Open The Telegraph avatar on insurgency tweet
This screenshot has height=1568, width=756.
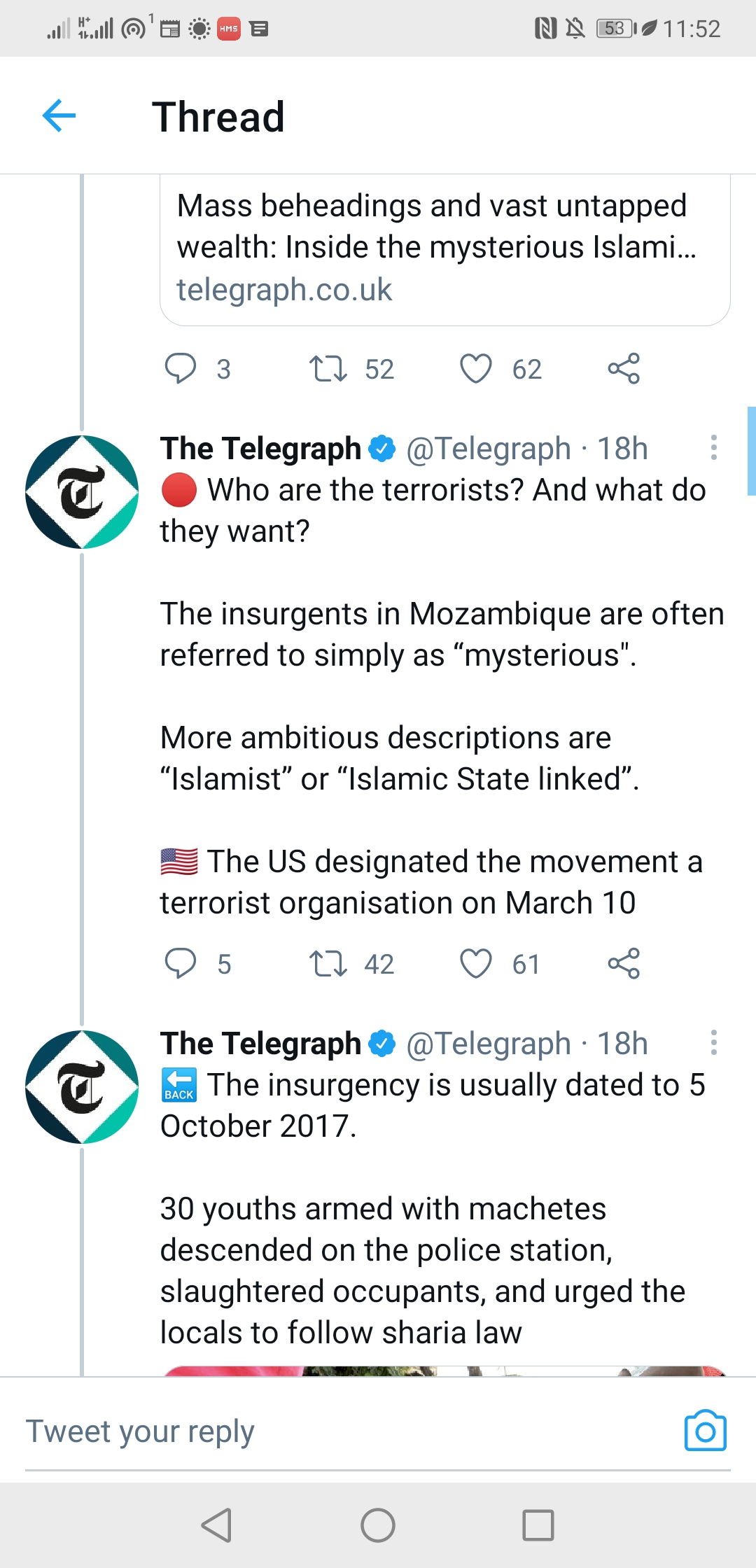click(x=82, y=1087)
